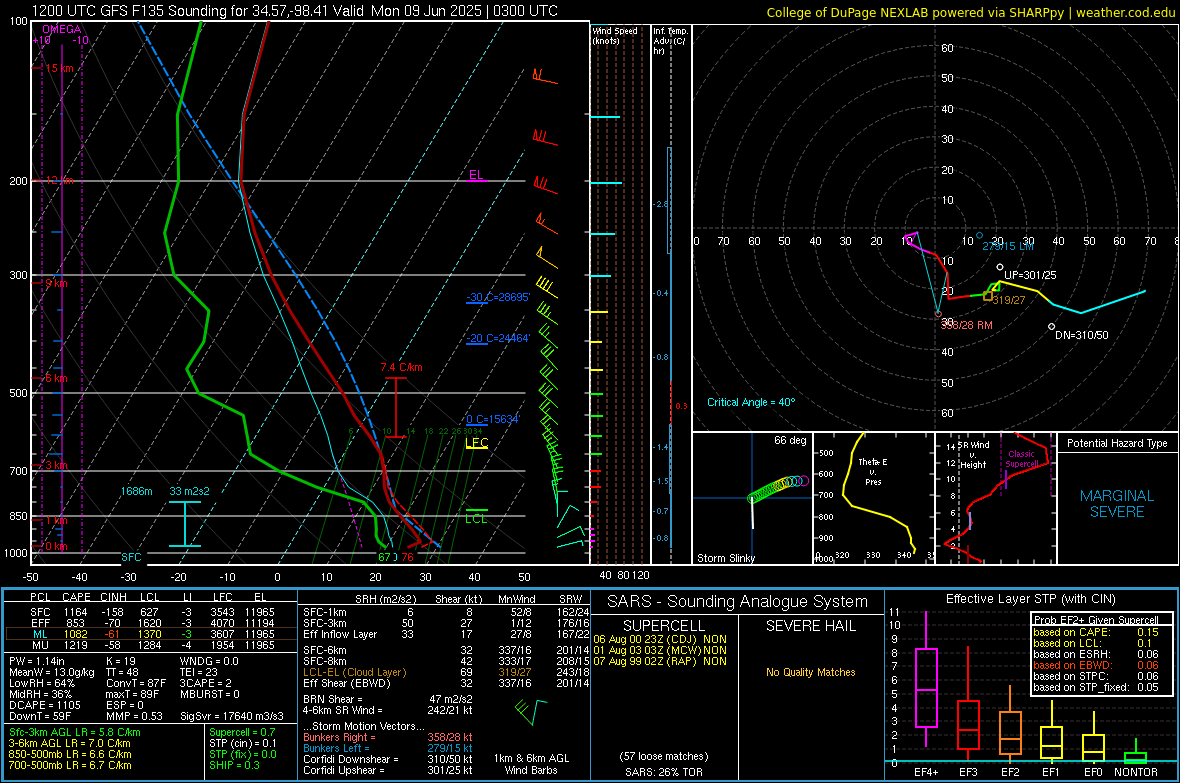Click the red based on EBWD: 0.06 row
The width and height of the screenshot is (1180, 783).
(1096, 666)
